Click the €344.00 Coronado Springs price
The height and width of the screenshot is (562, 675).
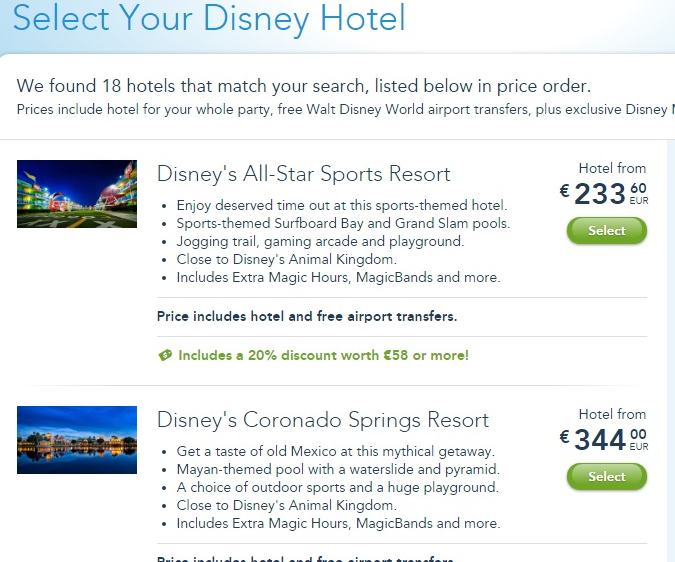click(604, 439)
